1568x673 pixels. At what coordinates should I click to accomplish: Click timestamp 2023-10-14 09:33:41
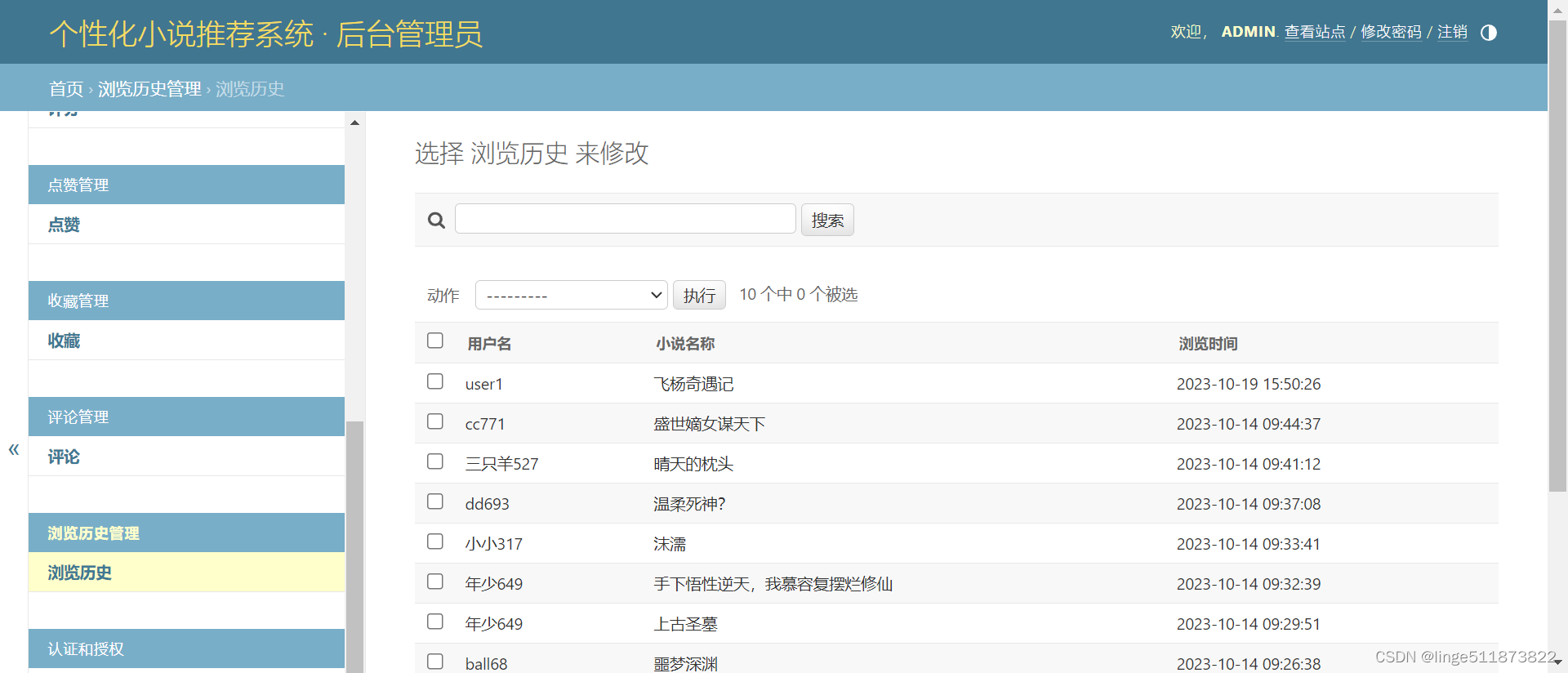[1248, 544]
